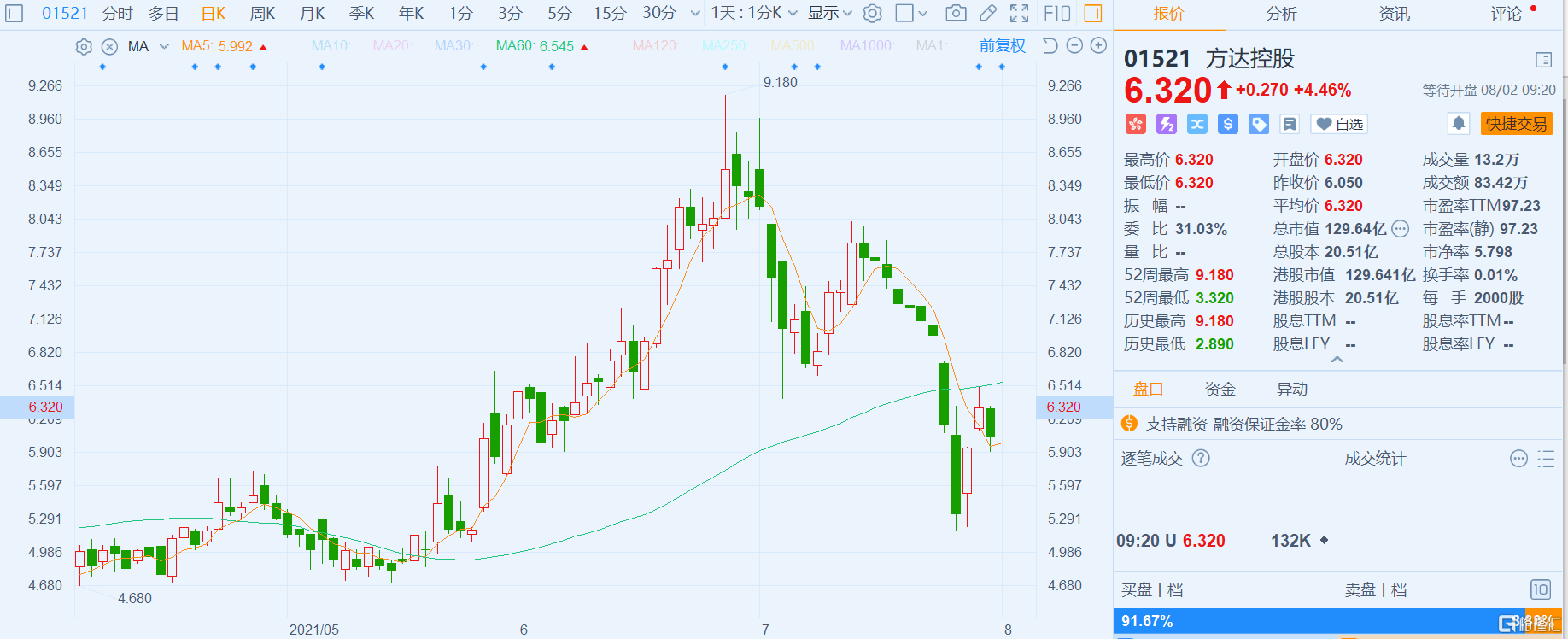Select the pencil drawing tool
1568x639 pixels.
pyautogui.click(x=988, y=13)
